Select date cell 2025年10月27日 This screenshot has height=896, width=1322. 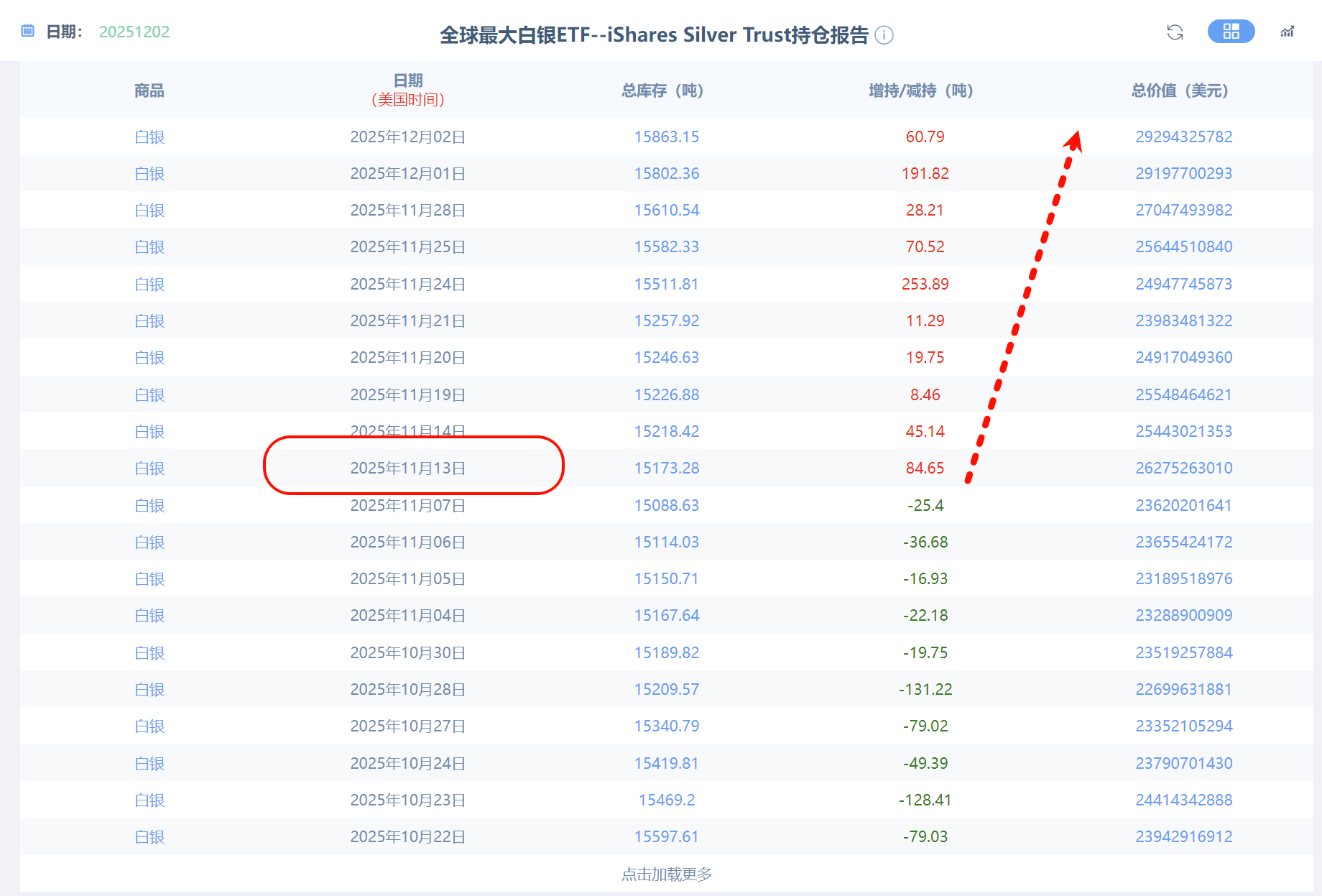(408, 726)
